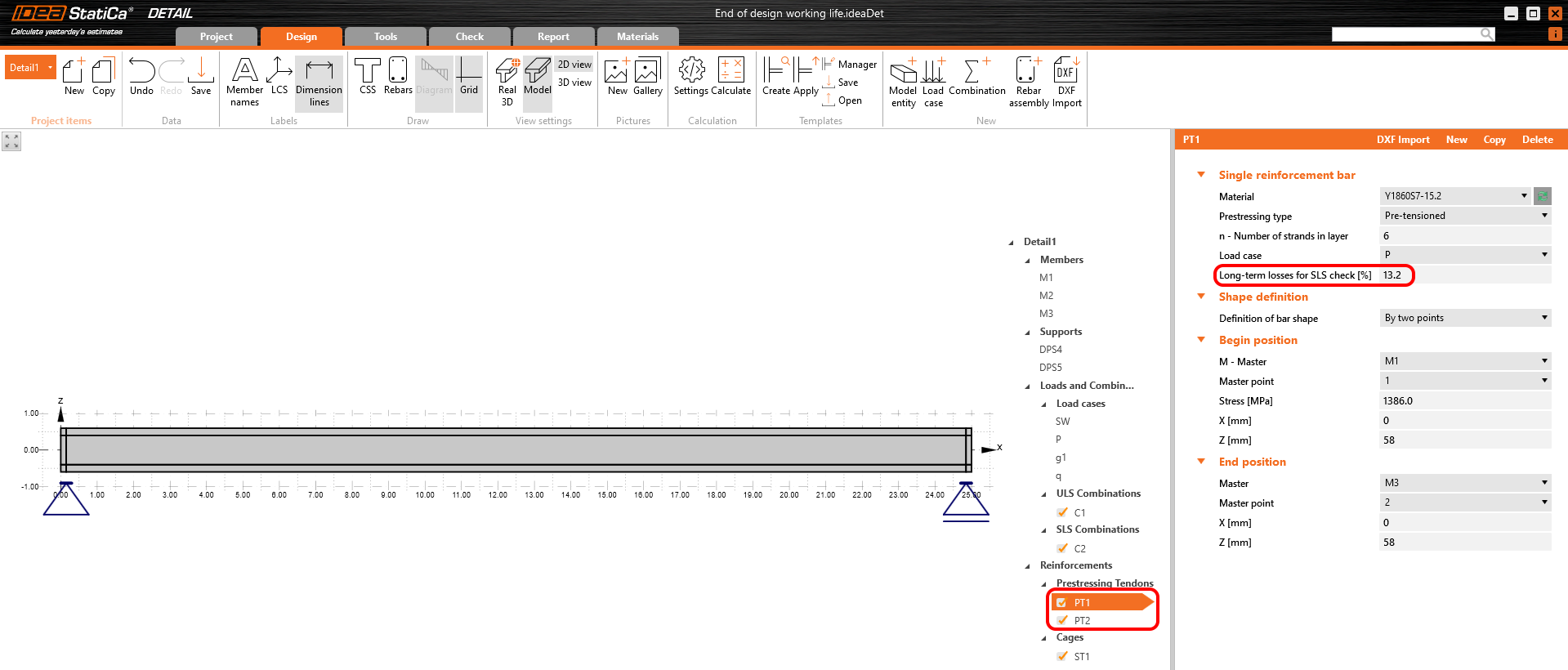Viewport: 1568px width, 670px height.
Task: Uncheck the PT2 tendon checkbox
Action: pyautogui.click(x=1062, y=620)
